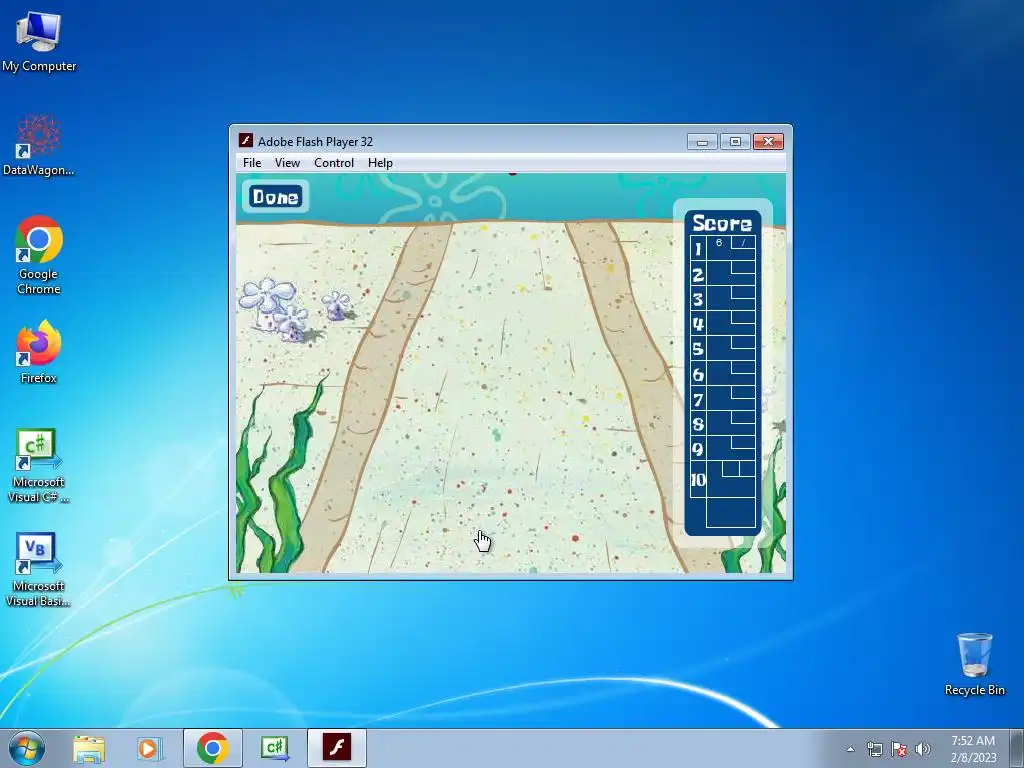Minimize the Adobe Flash Player window
The image size is (1024, 768).
coord(702,142)
